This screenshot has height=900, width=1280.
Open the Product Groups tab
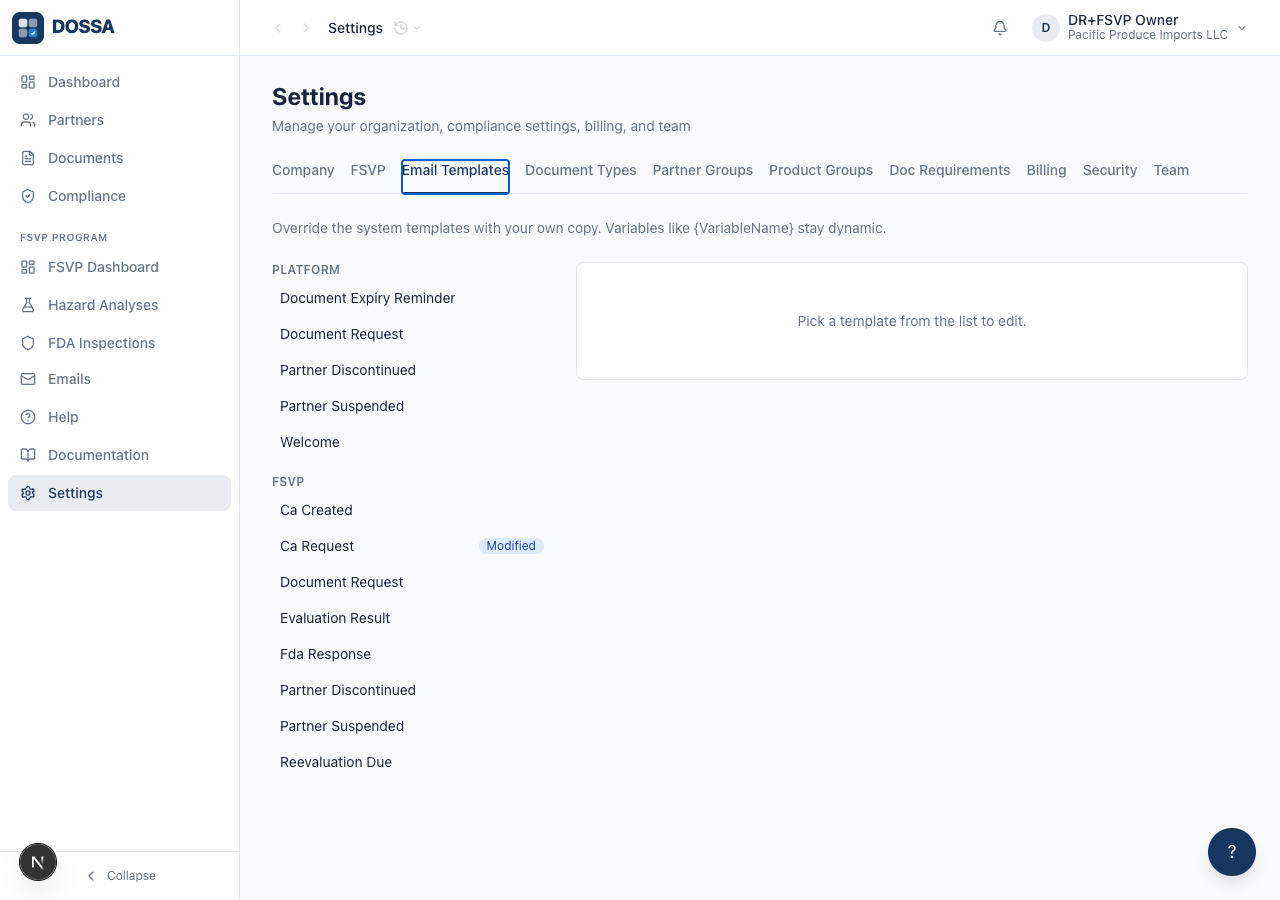pyautogui.click(x=821, y=170)
